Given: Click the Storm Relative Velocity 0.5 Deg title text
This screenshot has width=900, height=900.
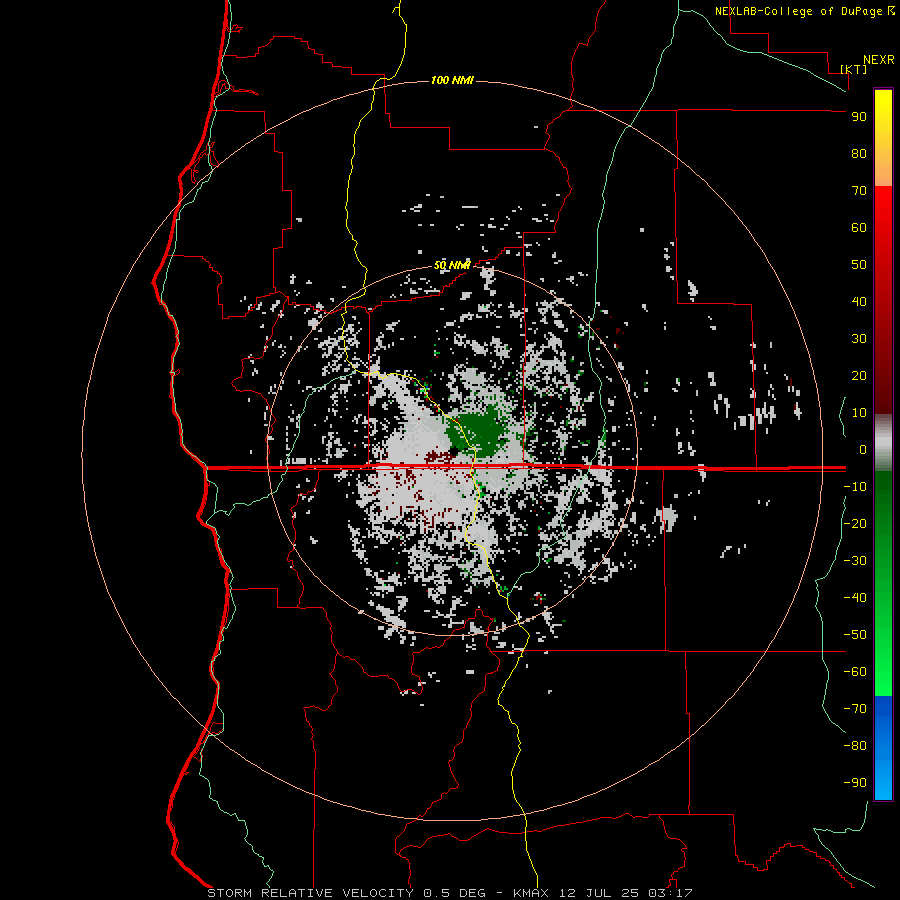Looking at the screenshot, I should pos(346,893).
